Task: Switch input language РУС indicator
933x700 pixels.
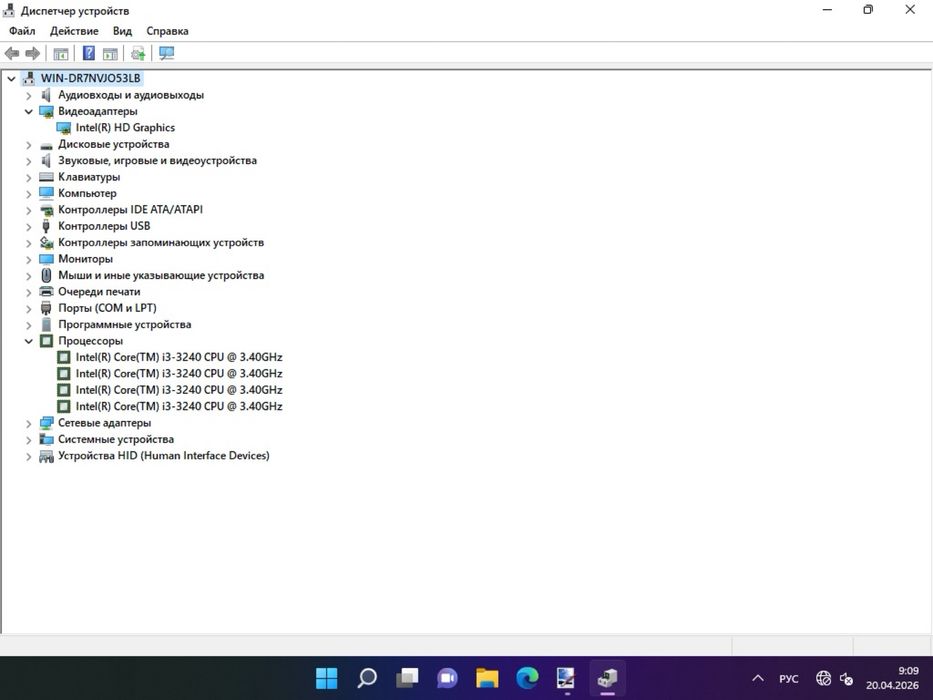Action: [x=788, y=679]
